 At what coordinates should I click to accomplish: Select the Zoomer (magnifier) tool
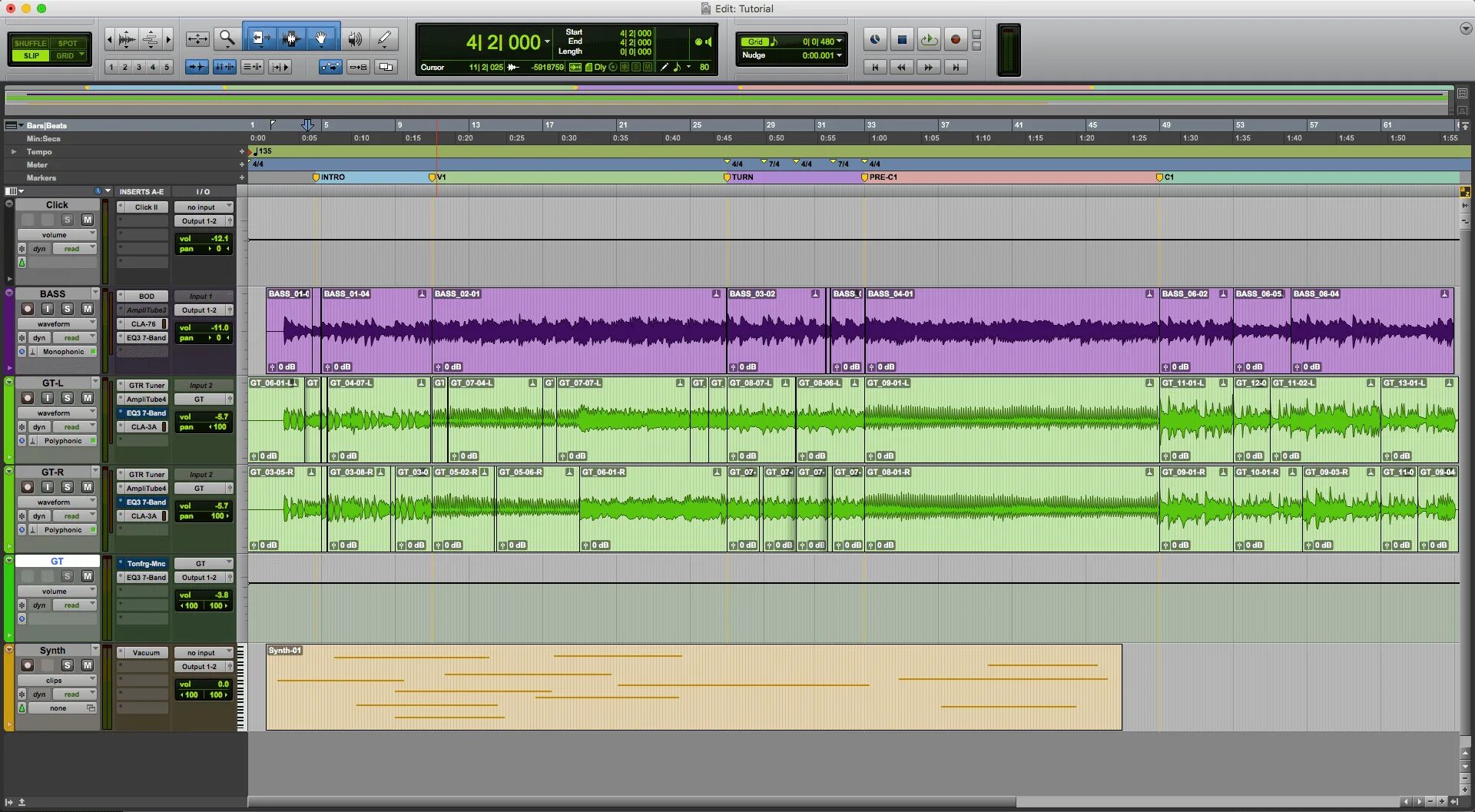click(x=227, y=38)
